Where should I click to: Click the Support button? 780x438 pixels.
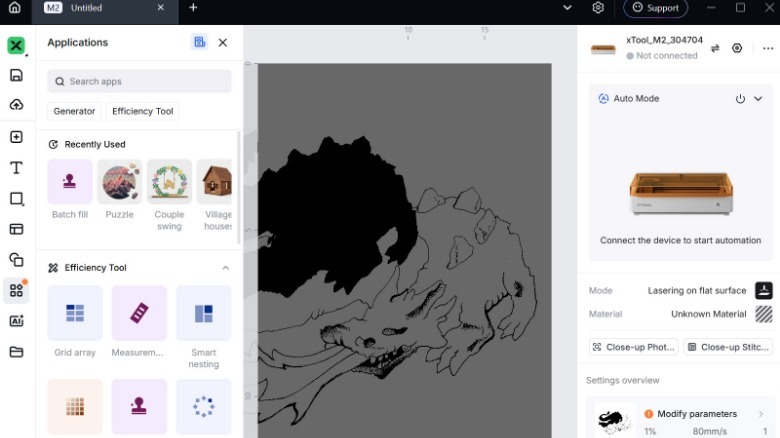point(656,8)
